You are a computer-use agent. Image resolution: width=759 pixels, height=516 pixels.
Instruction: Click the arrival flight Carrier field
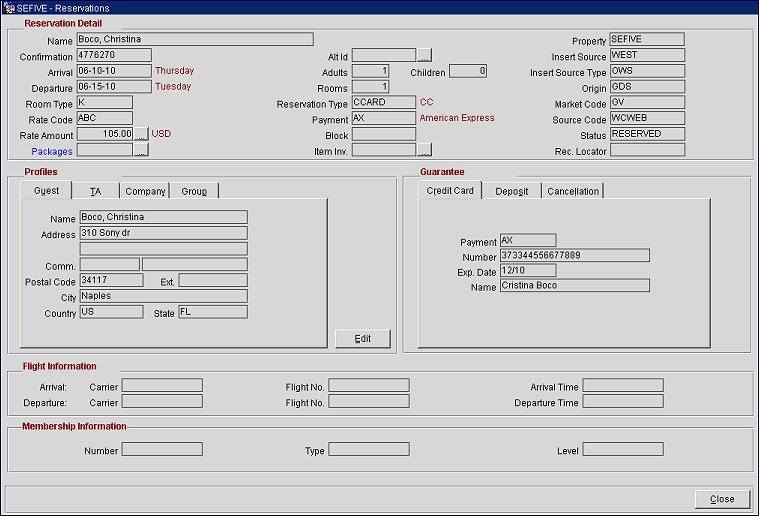pyautogui.click(x=162, y=385)
